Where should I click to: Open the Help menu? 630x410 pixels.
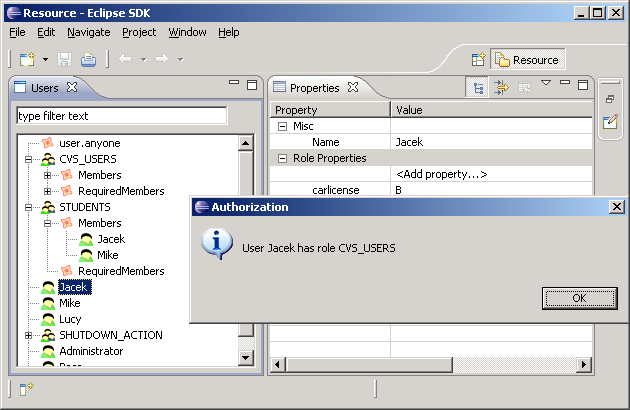point(229,32)
